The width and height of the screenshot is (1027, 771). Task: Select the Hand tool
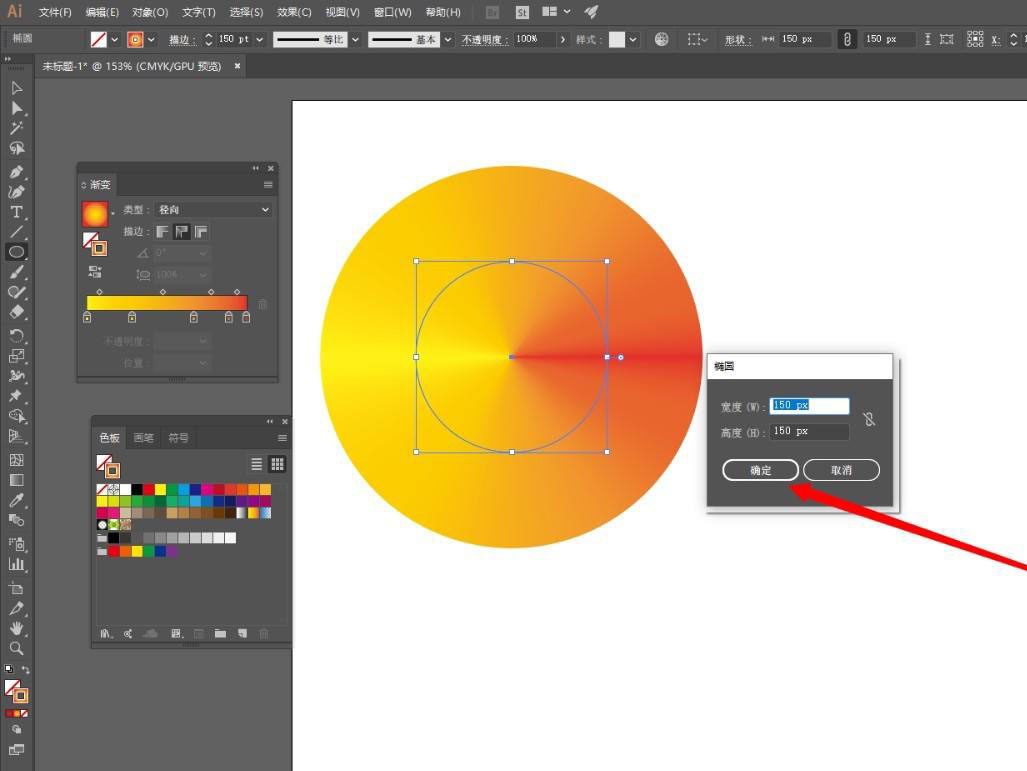point(16,628)
